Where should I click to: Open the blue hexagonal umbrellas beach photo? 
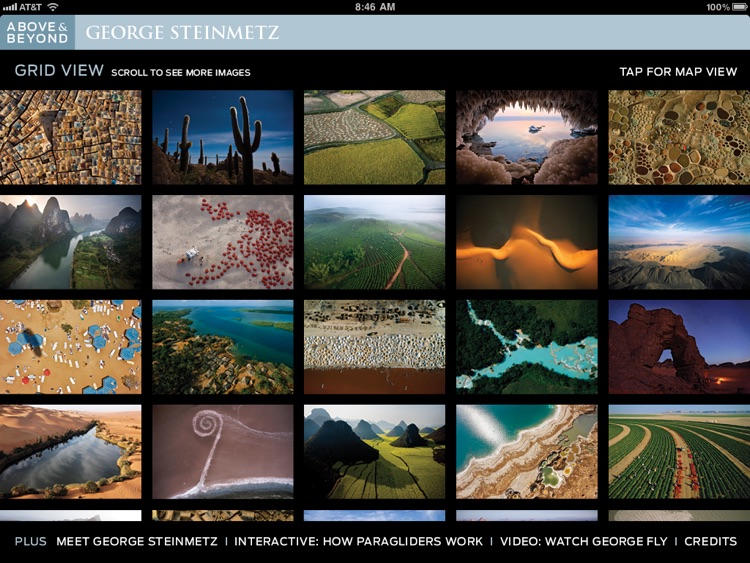click(x=70, y=347)
